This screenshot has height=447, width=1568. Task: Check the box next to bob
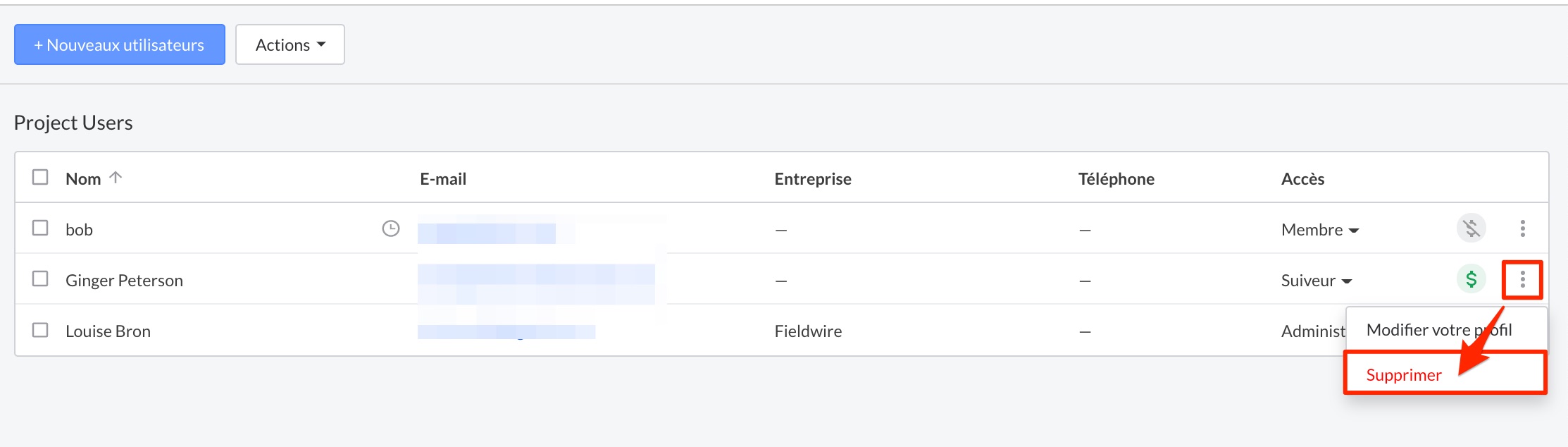40,228
